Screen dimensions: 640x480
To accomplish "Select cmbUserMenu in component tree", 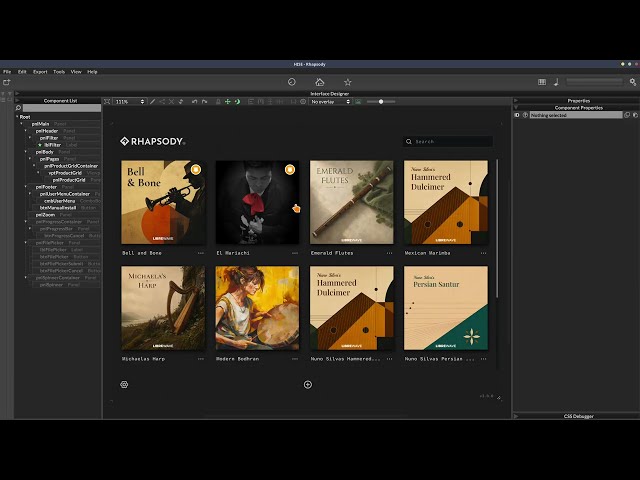I will tap(60, 201).
